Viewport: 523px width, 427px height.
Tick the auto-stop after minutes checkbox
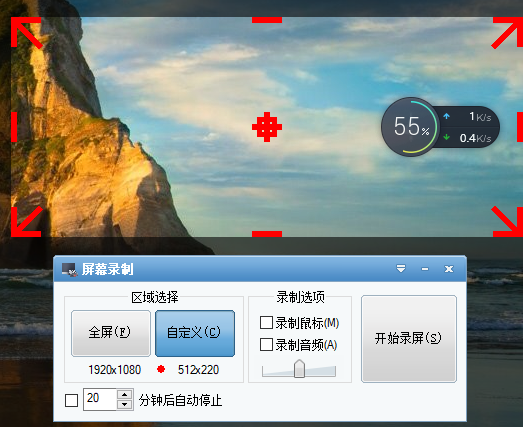pos(71,400)
